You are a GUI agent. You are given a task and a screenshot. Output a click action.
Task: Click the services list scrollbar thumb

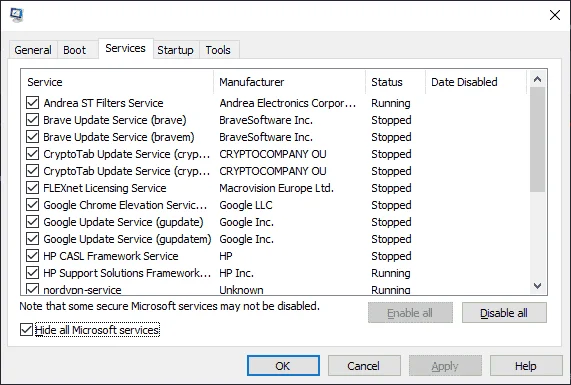coord(537,139)
